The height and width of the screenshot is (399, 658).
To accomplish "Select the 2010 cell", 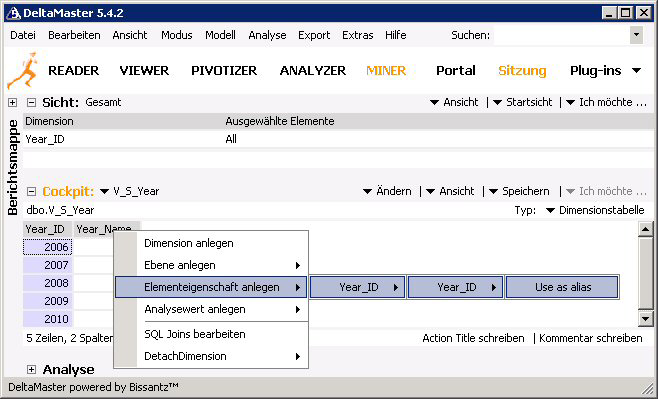I will point(47,319).
